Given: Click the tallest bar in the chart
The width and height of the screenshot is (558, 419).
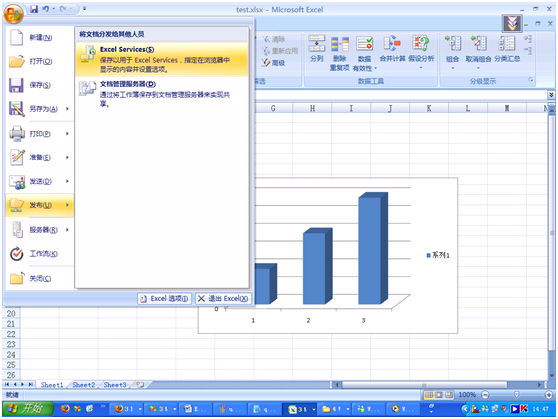Looking at the screenshot, I should tap(373, 248).
